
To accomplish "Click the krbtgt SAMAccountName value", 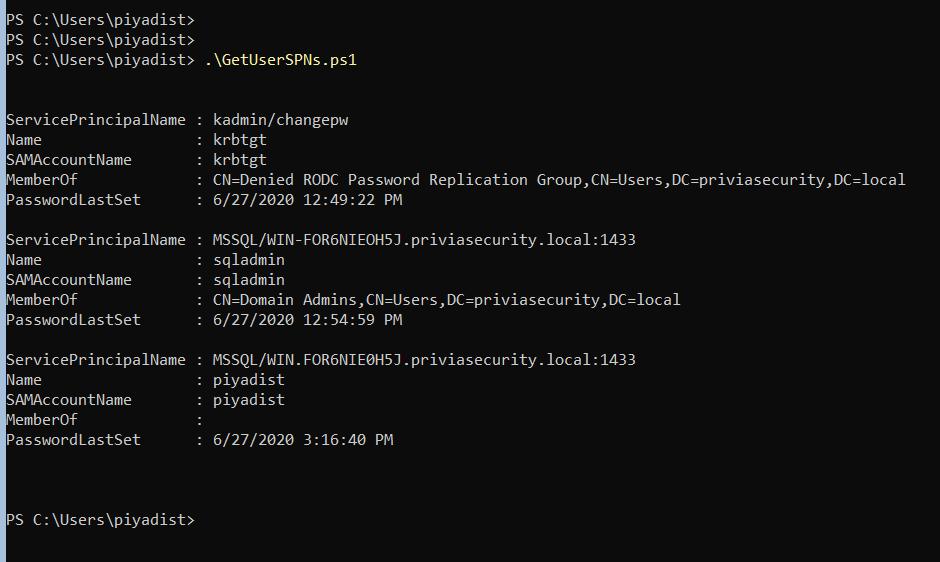I will [240, 160].
